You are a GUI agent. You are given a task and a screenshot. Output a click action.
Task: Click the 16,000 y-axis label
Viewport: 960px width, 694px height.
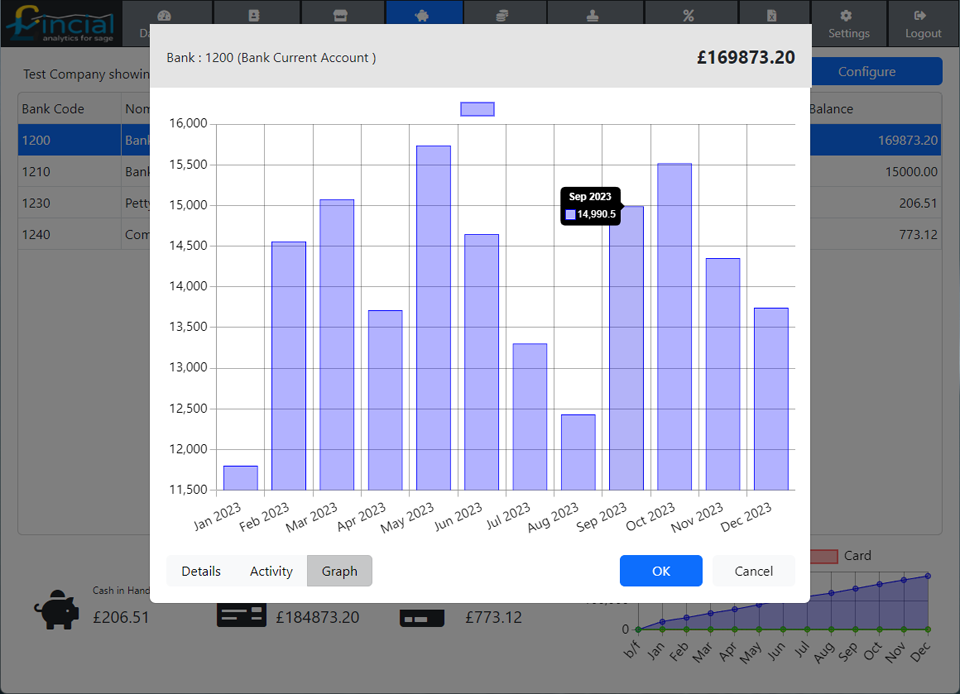point(189,124)
